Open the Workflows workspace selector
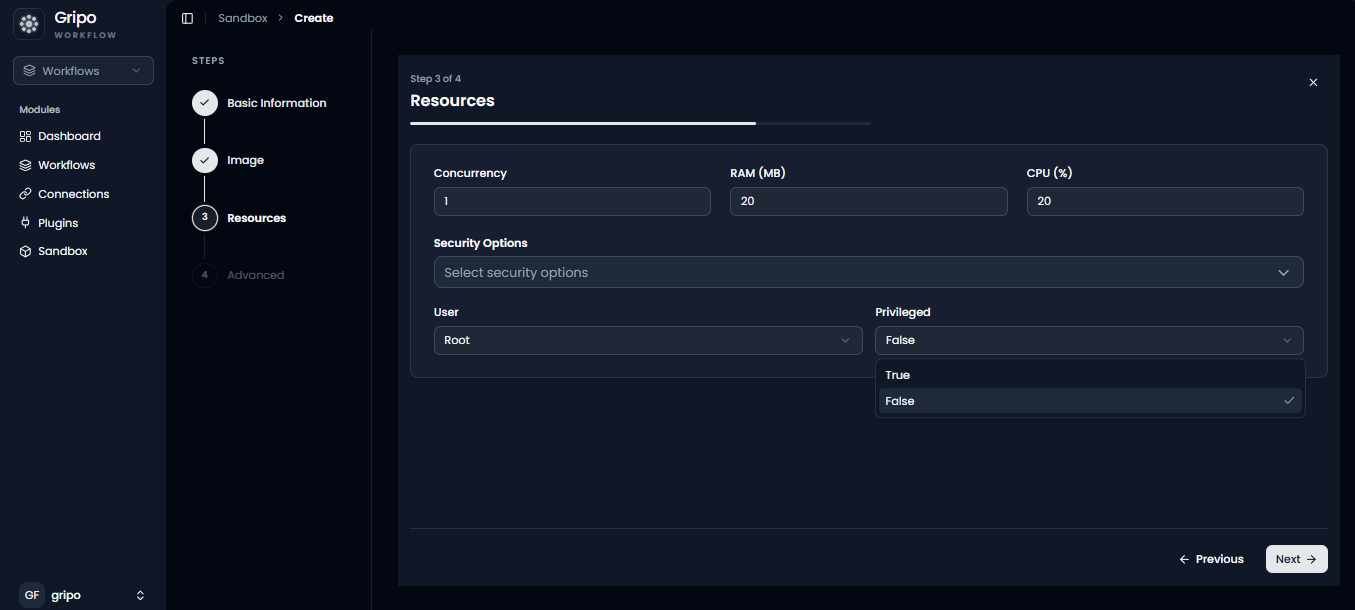This screenshot has width=1355, height=610. pyautogui.click(x=83, y=70)
